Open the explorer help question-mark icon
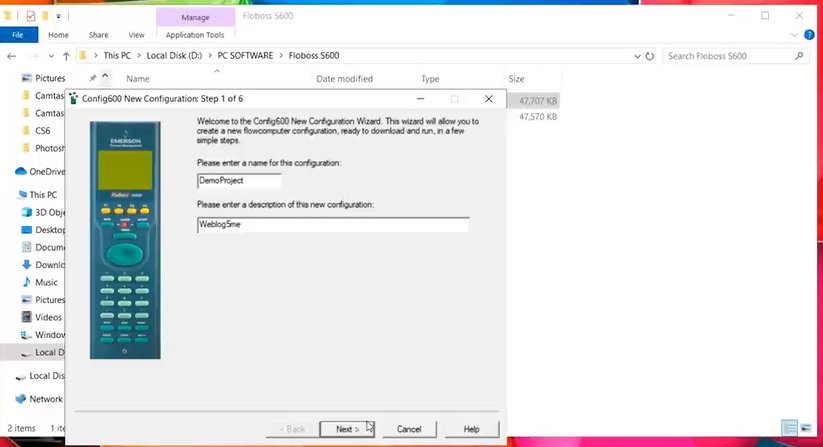The width and height of the screenshot is (823, 447). (x=810, y=35)
